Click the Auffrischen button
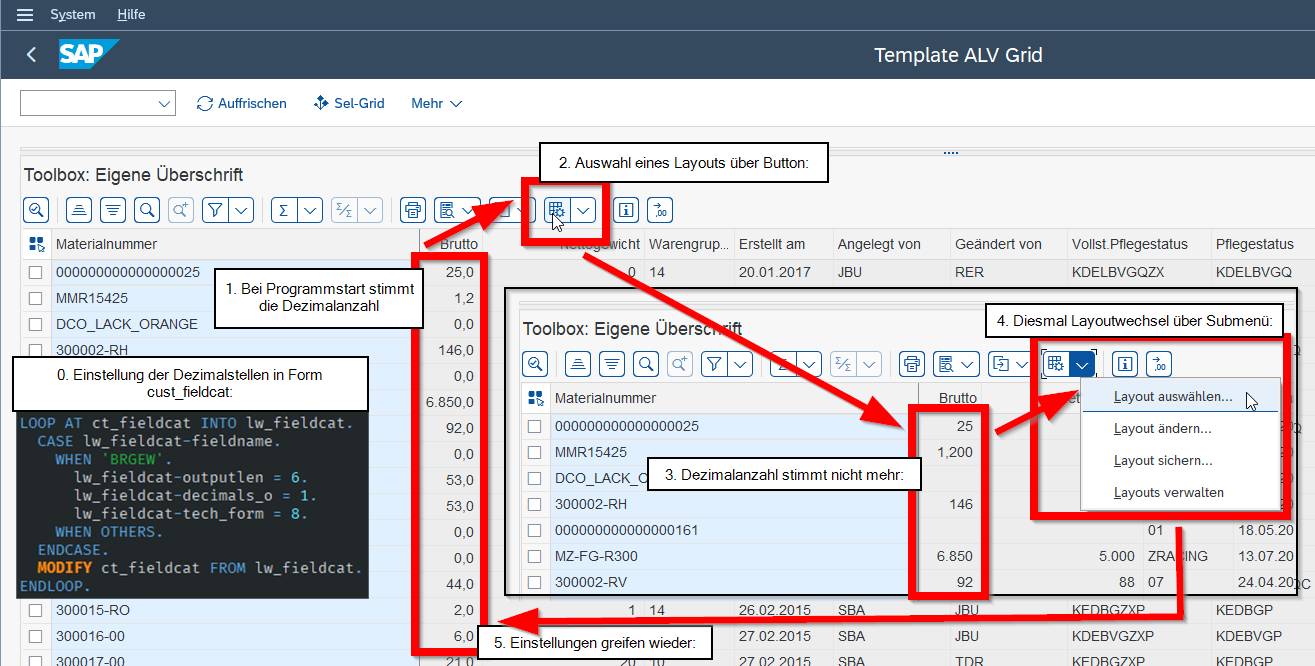1315x666 pixels. click(x=242, y=104)
